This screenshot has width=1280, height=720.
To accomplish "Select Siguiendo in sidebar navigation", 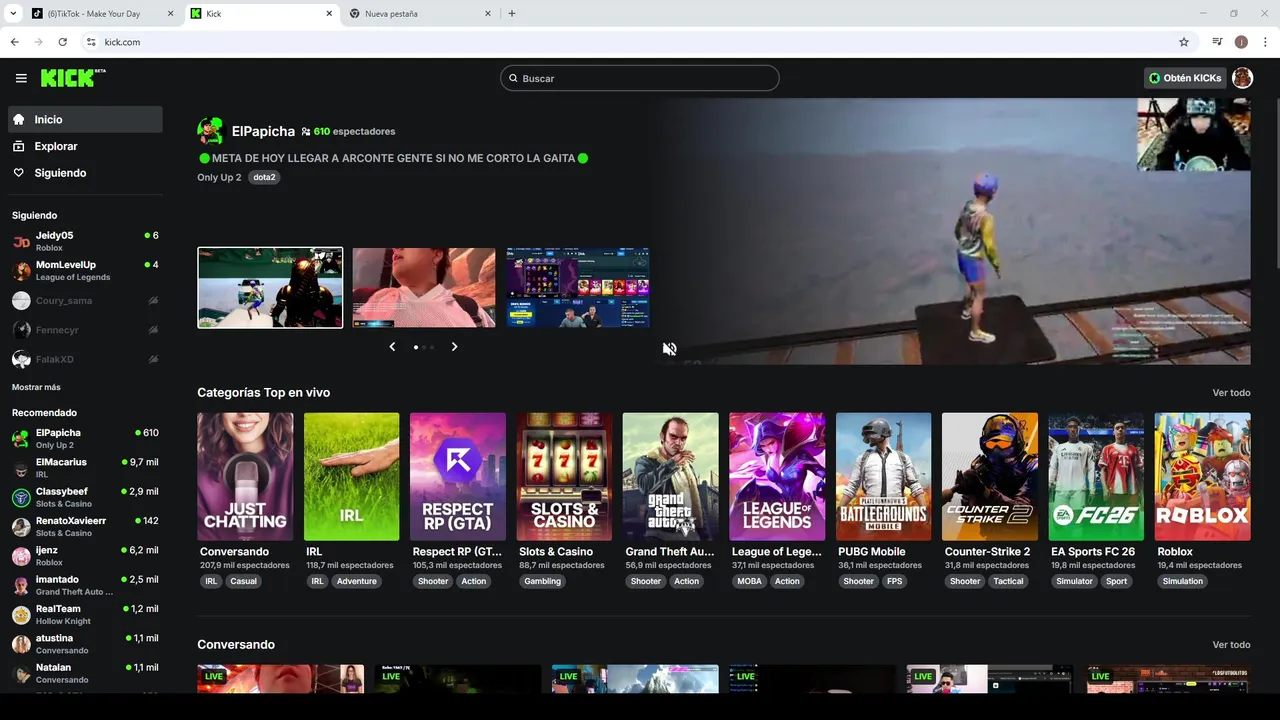I will 85,173.
